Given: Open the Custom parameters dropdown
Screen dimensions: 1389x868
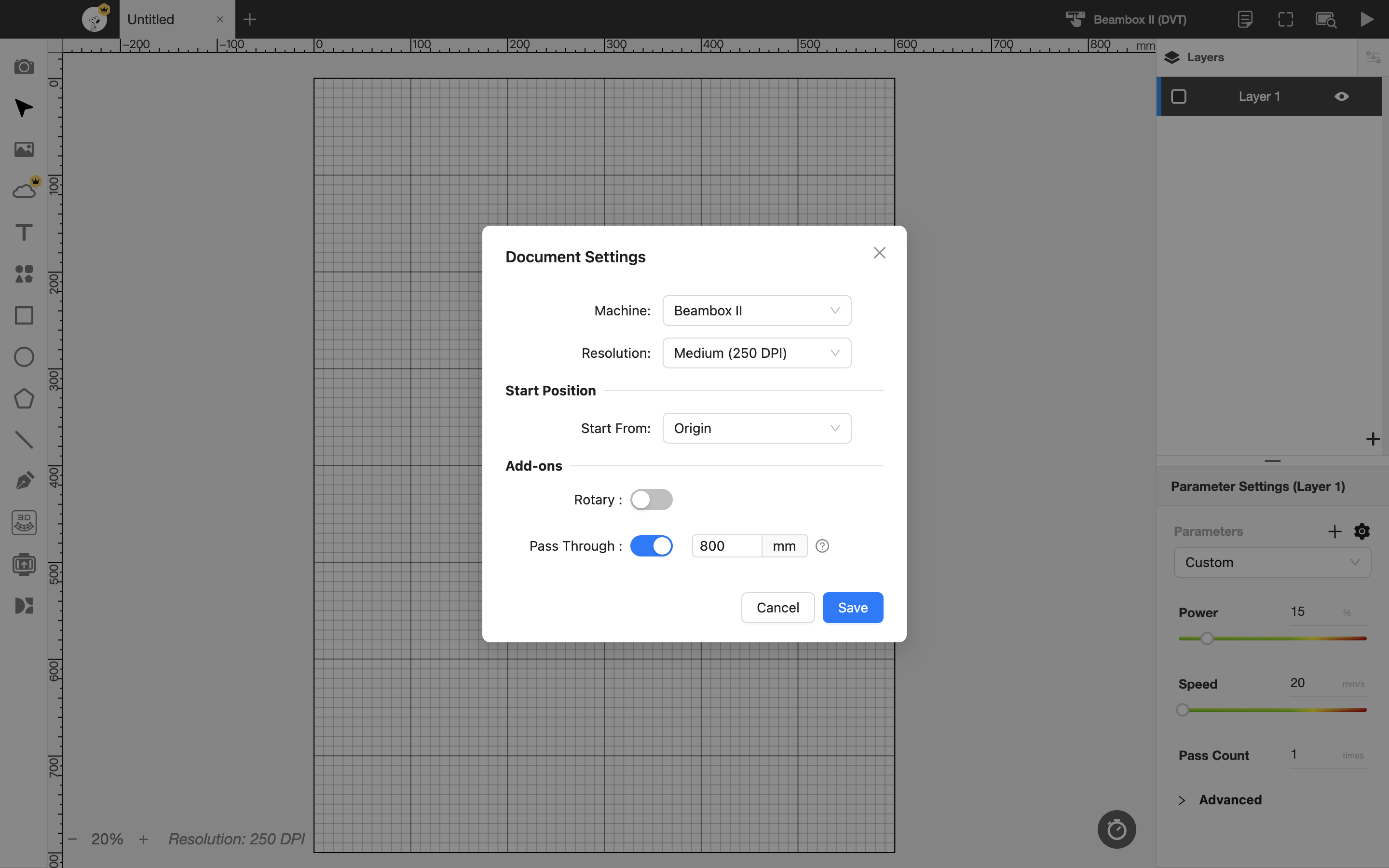Looking at the screenshot, I should [x=1272, y=562].
